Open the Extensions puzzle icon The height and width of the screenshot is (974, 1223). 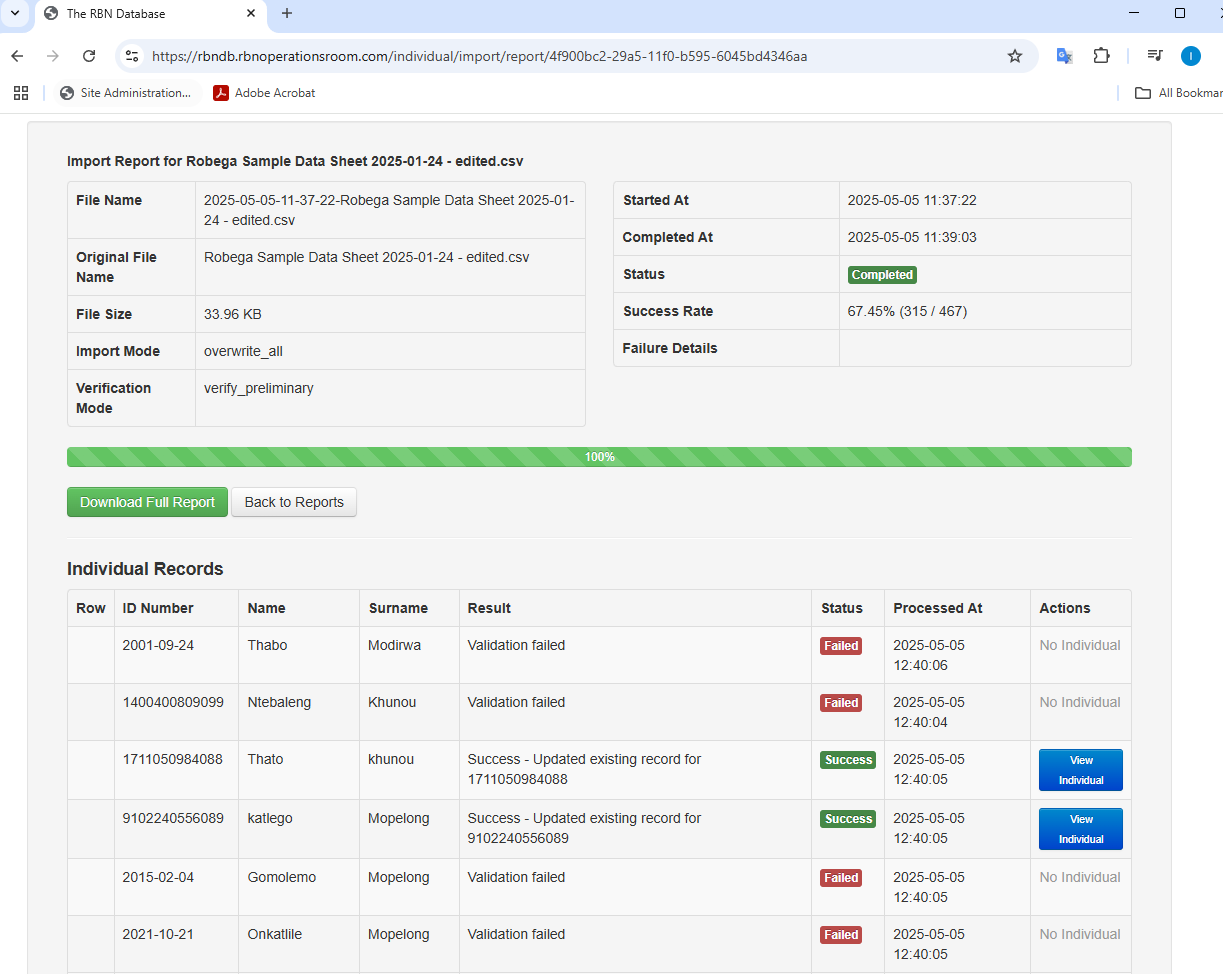click(x=1101, y=56)
